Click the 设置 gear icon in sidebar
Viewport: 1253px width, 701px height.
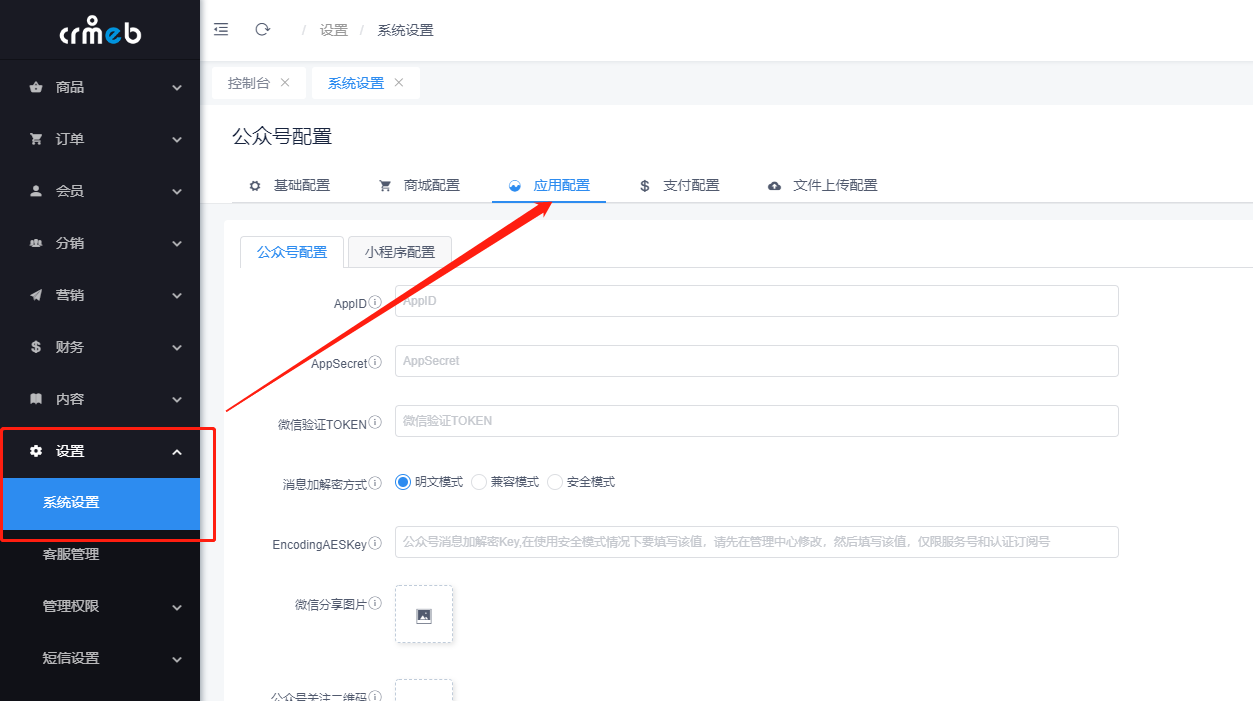coord(36,451)
